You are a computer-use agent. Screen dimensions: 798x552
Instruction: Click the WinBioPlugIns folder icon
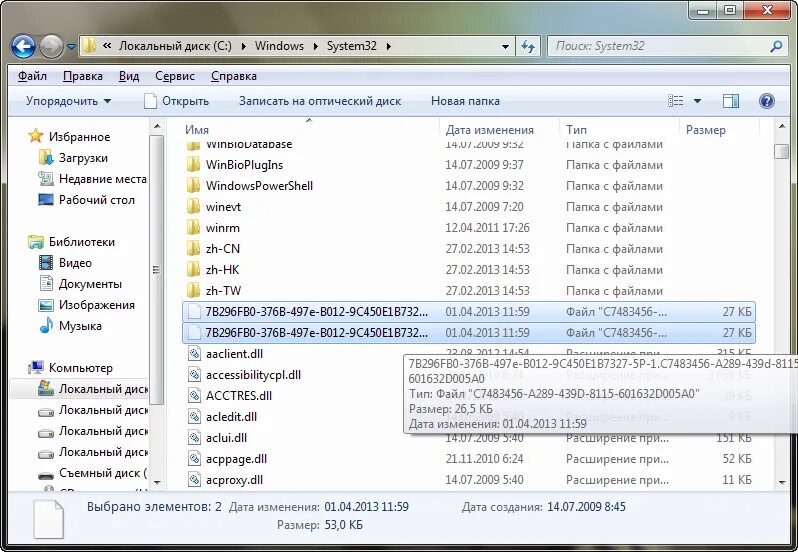click(193, 165)
